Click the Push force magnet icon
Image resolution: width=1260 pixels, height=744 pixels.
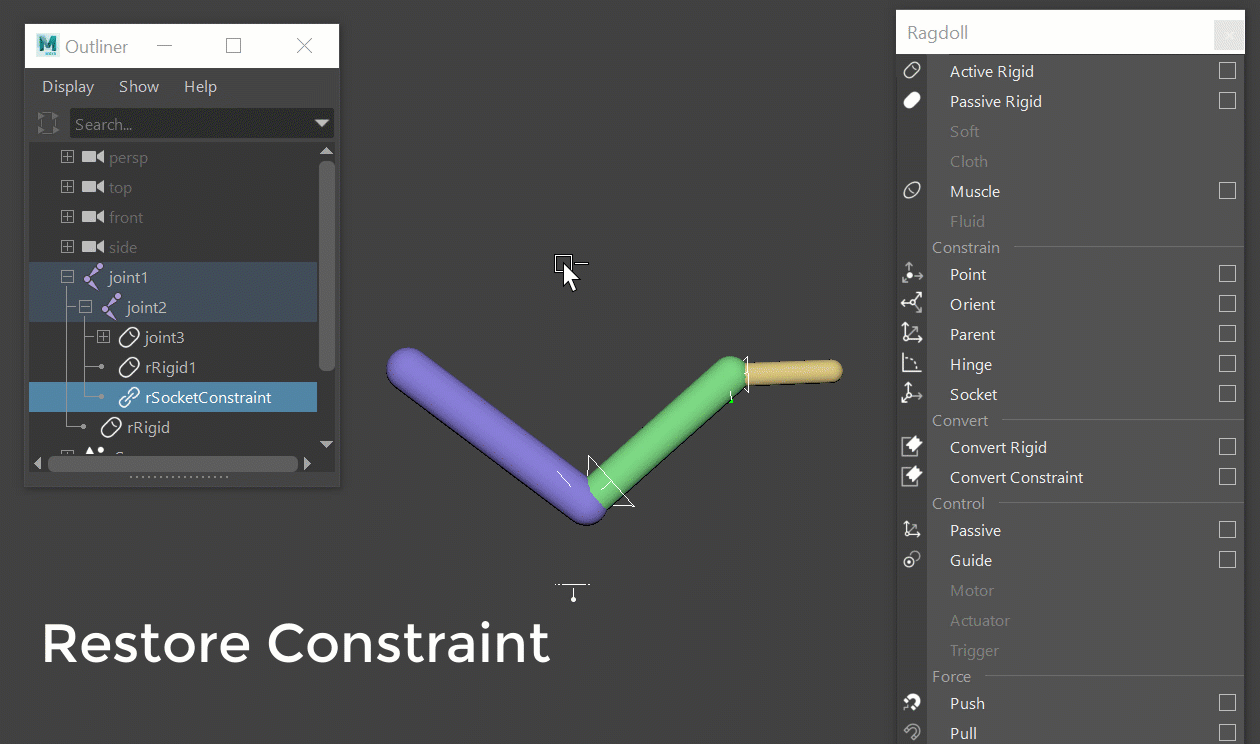(912, 703)
